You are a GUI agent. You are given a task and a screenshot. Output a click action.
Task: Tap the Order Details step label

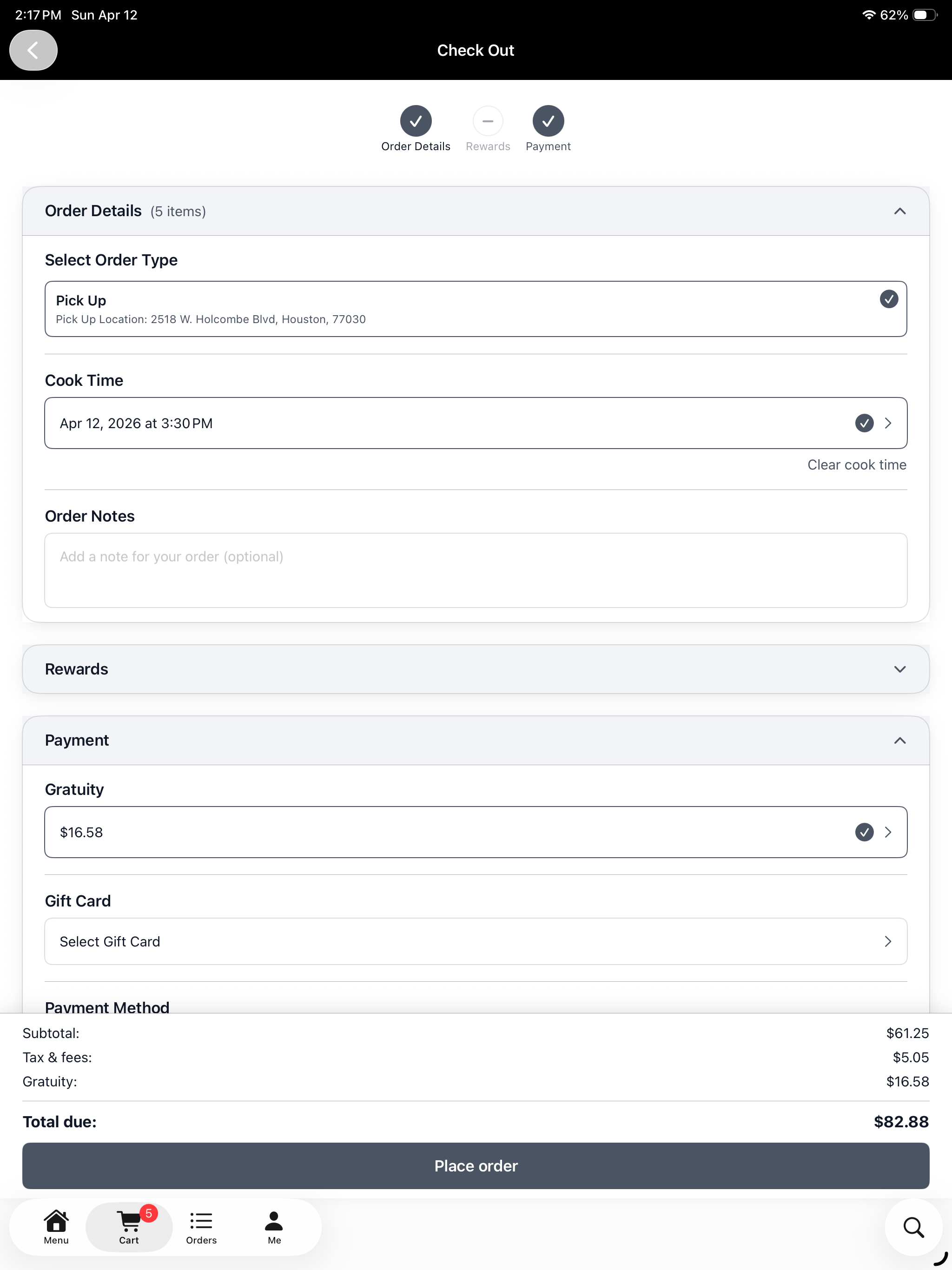[x=416, y=146]
